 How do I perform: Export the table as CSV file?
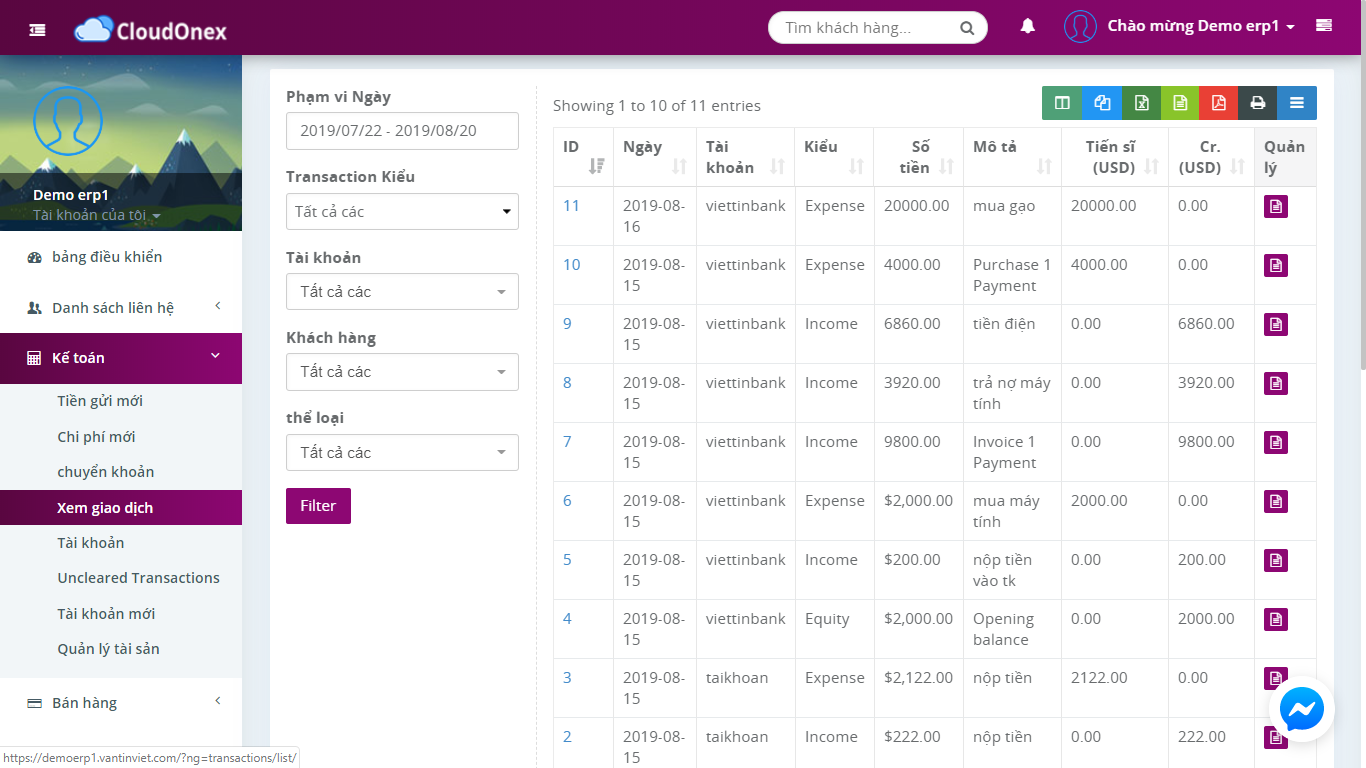[x=1179, y=103]
